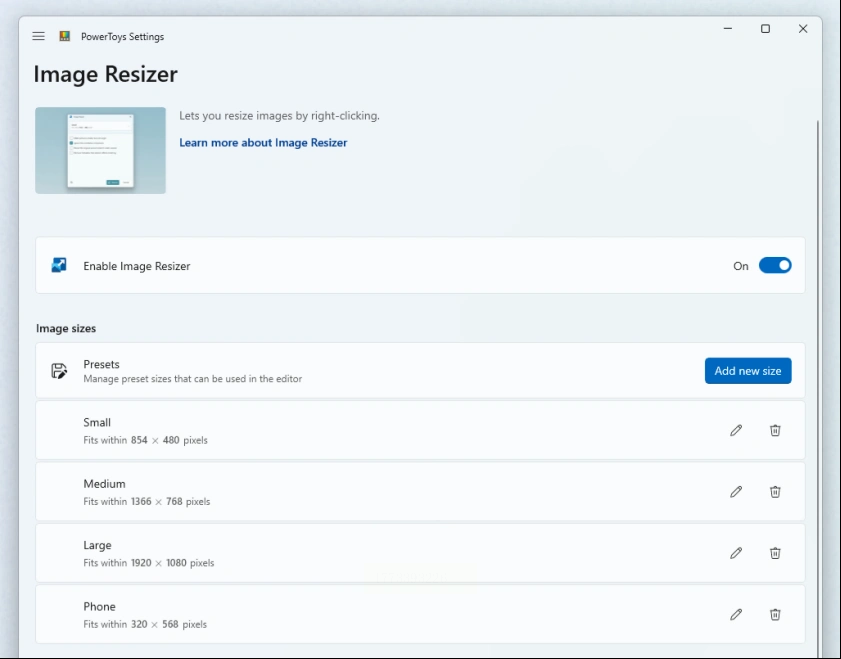
Task: Click the Image Resizer preview thumbnail
Action: [x=100, y=150]
